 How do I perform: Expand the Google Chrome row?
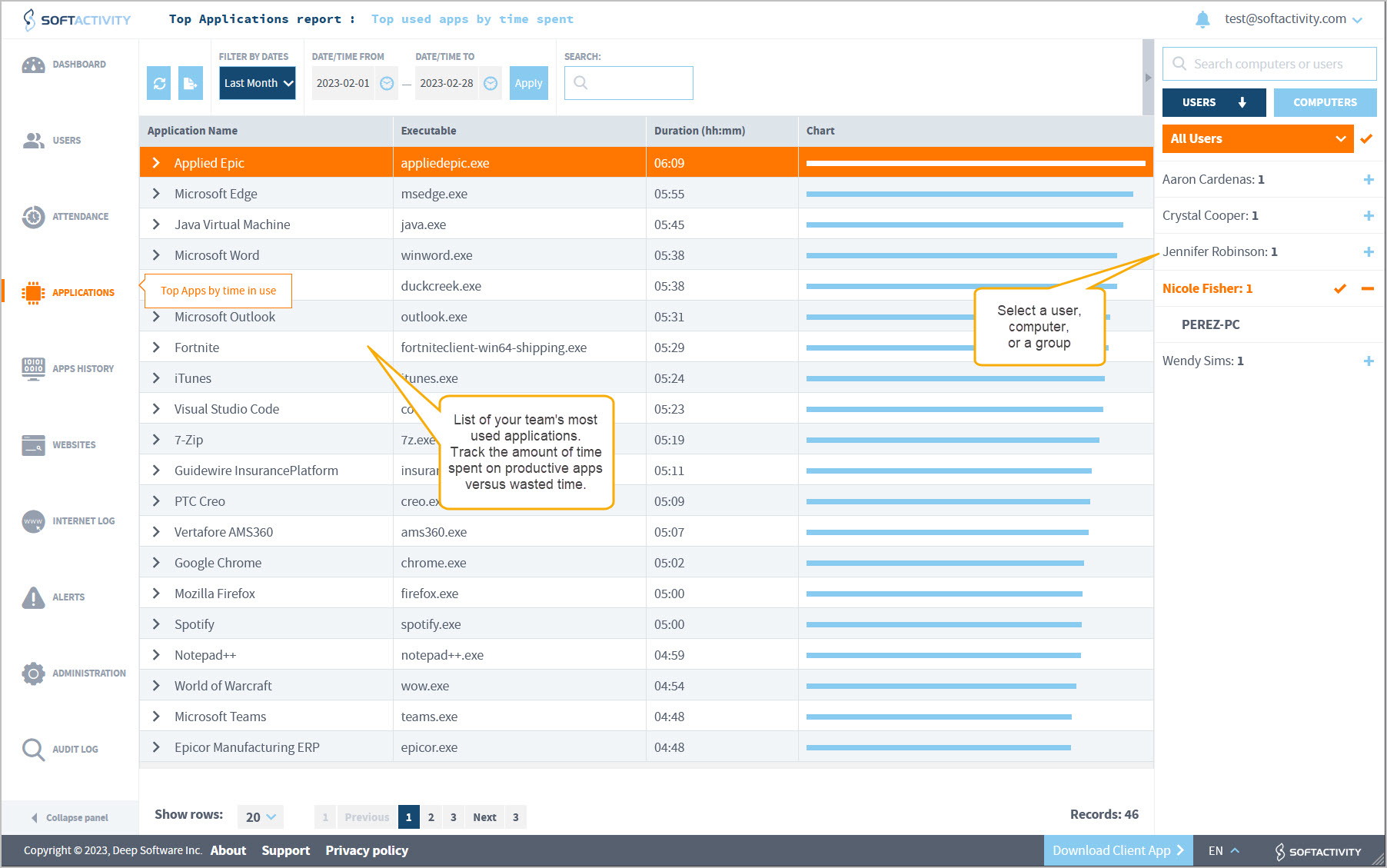(x=156, y=563)
